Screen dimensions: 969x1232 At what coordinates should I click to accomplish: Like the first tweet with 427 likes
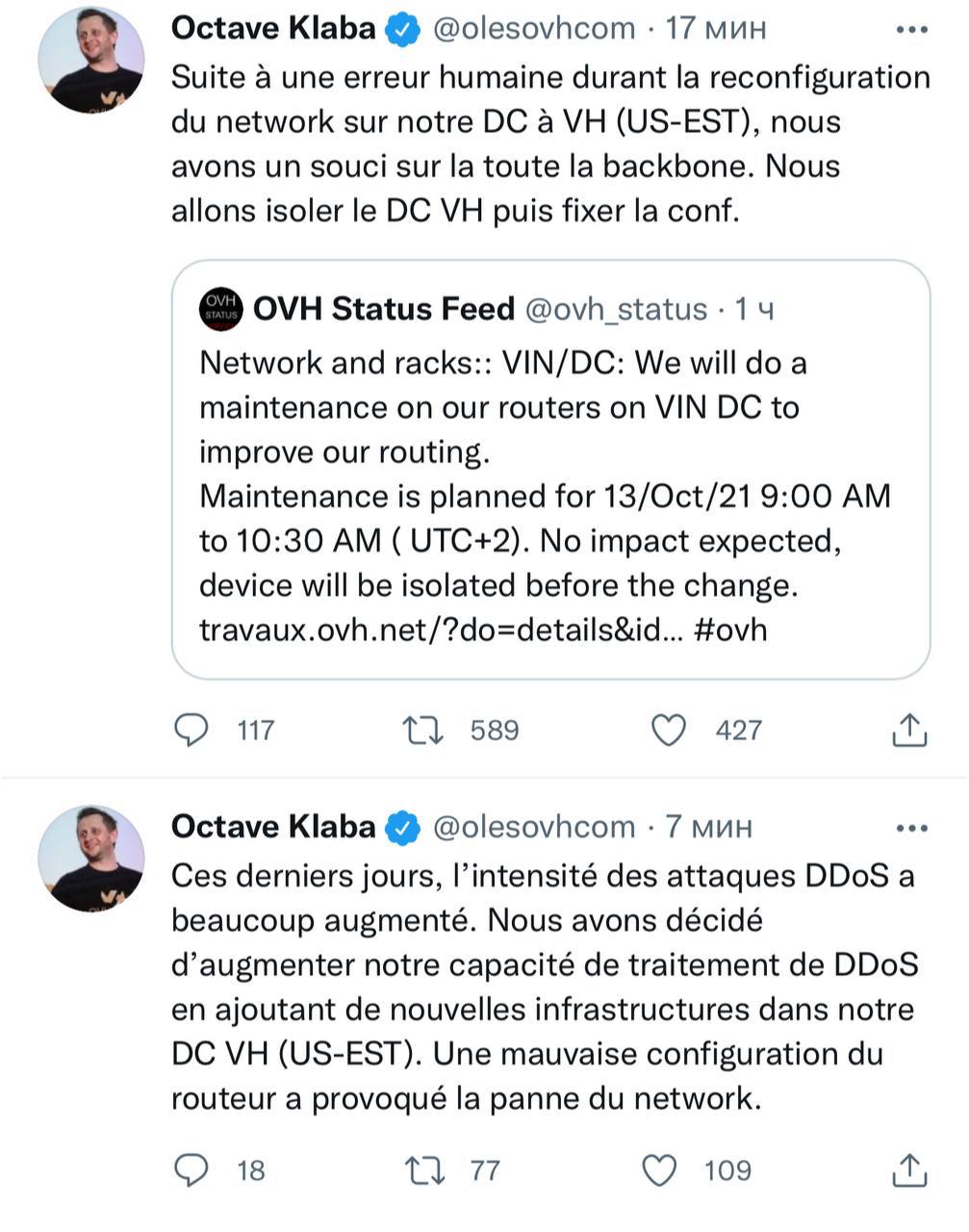click(669, 731)
